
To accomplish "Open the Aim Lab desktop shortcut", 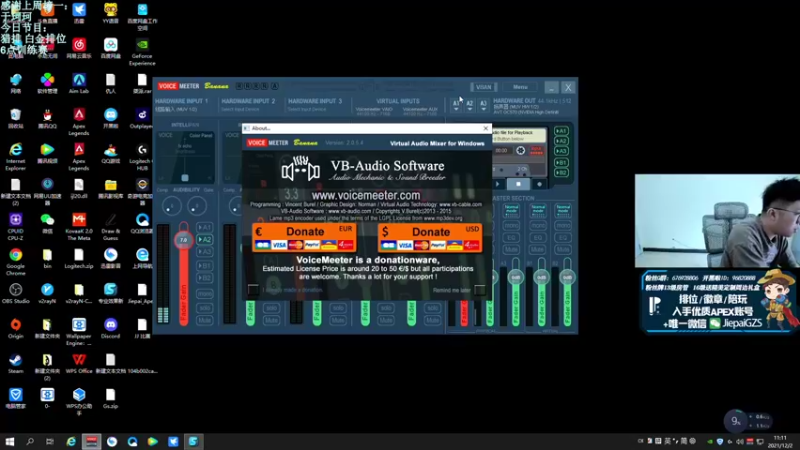I will click(79, 83).
